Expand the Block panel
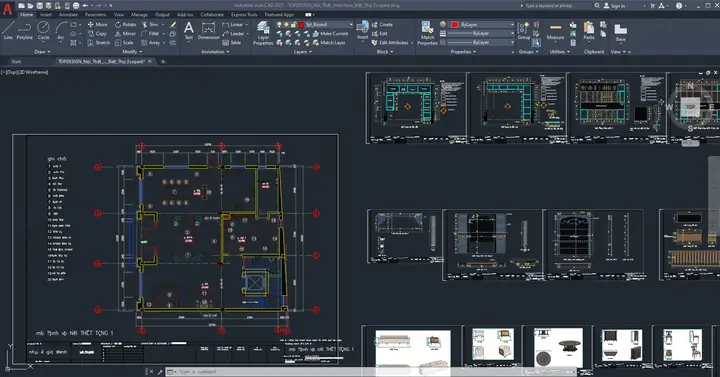This screenshot has width=720, height=377. click(385, 52)
